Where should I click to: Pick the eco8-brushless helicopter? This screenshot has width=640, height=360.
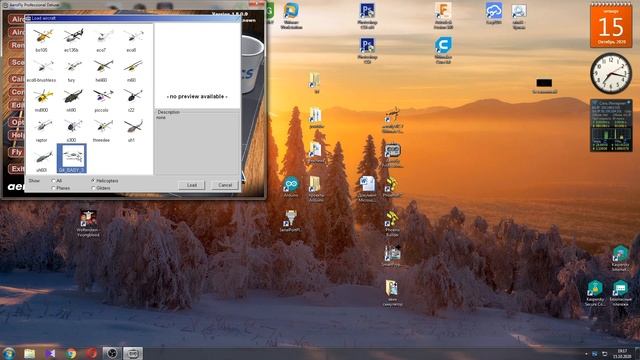(x=42, y=70)
